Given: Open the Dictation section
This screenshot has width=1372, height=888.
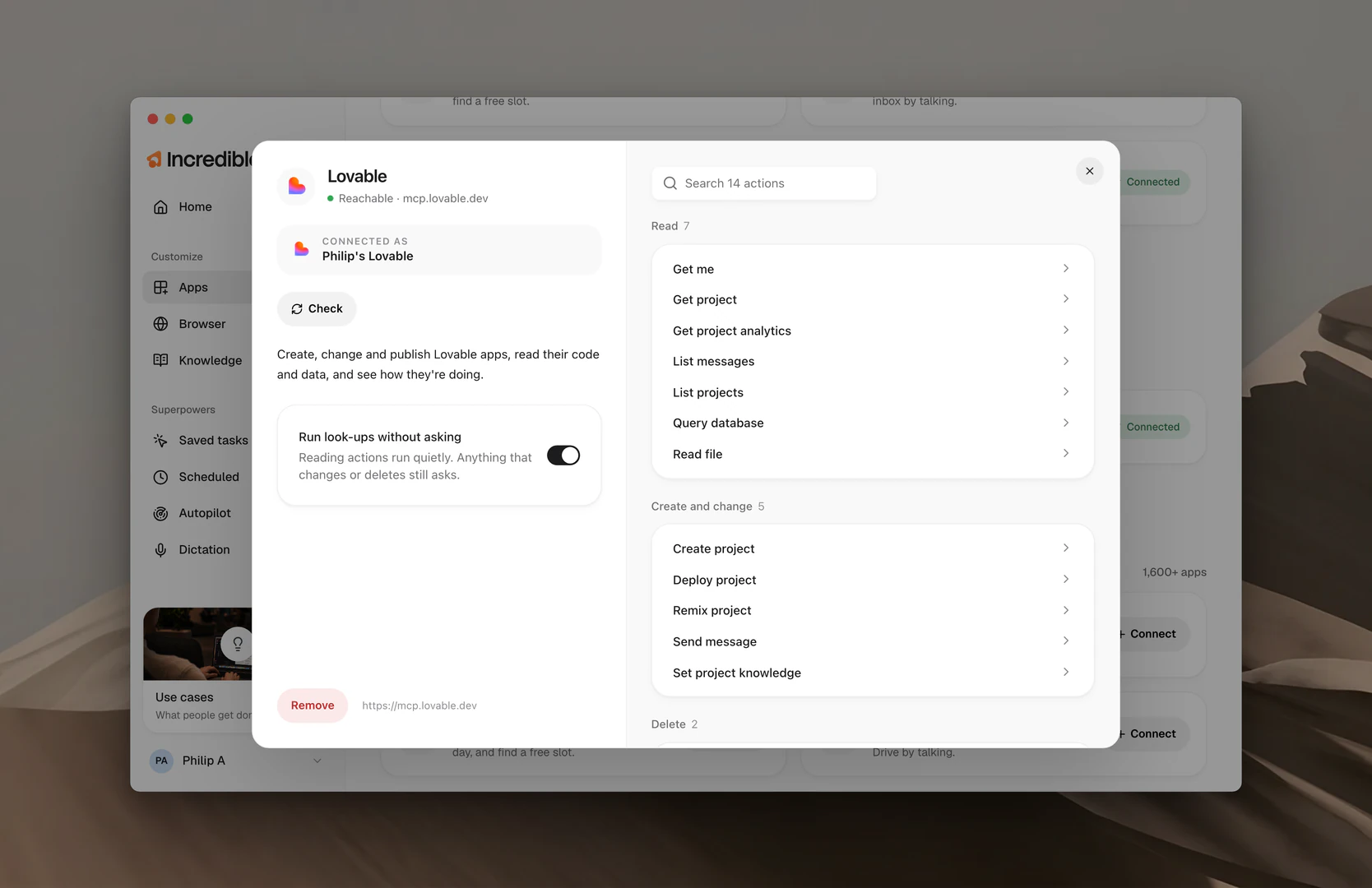Looking at the screenshot, I should pyautogui.click(x=197, y=549).
